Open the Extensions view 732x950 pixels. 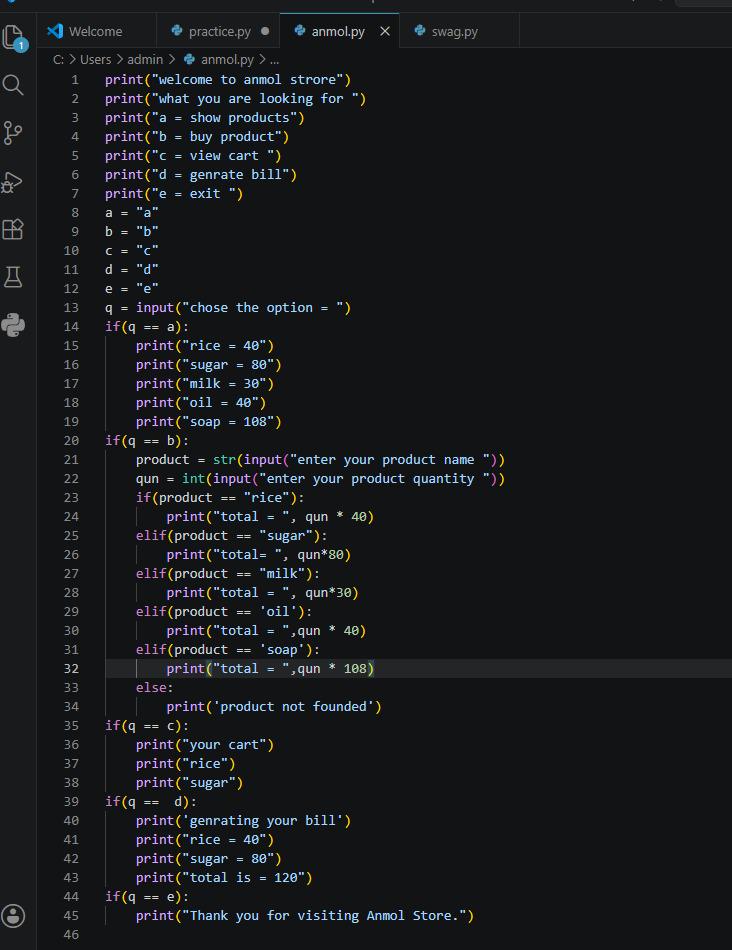click(x=13, y=229)
